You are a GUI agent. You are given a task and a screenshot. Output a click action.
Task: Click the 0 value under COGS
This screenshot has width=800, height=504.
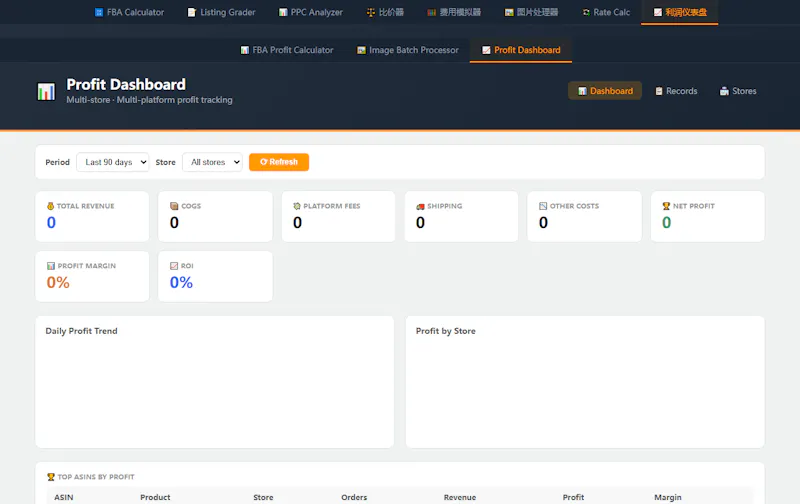click(x=174, y=222)
